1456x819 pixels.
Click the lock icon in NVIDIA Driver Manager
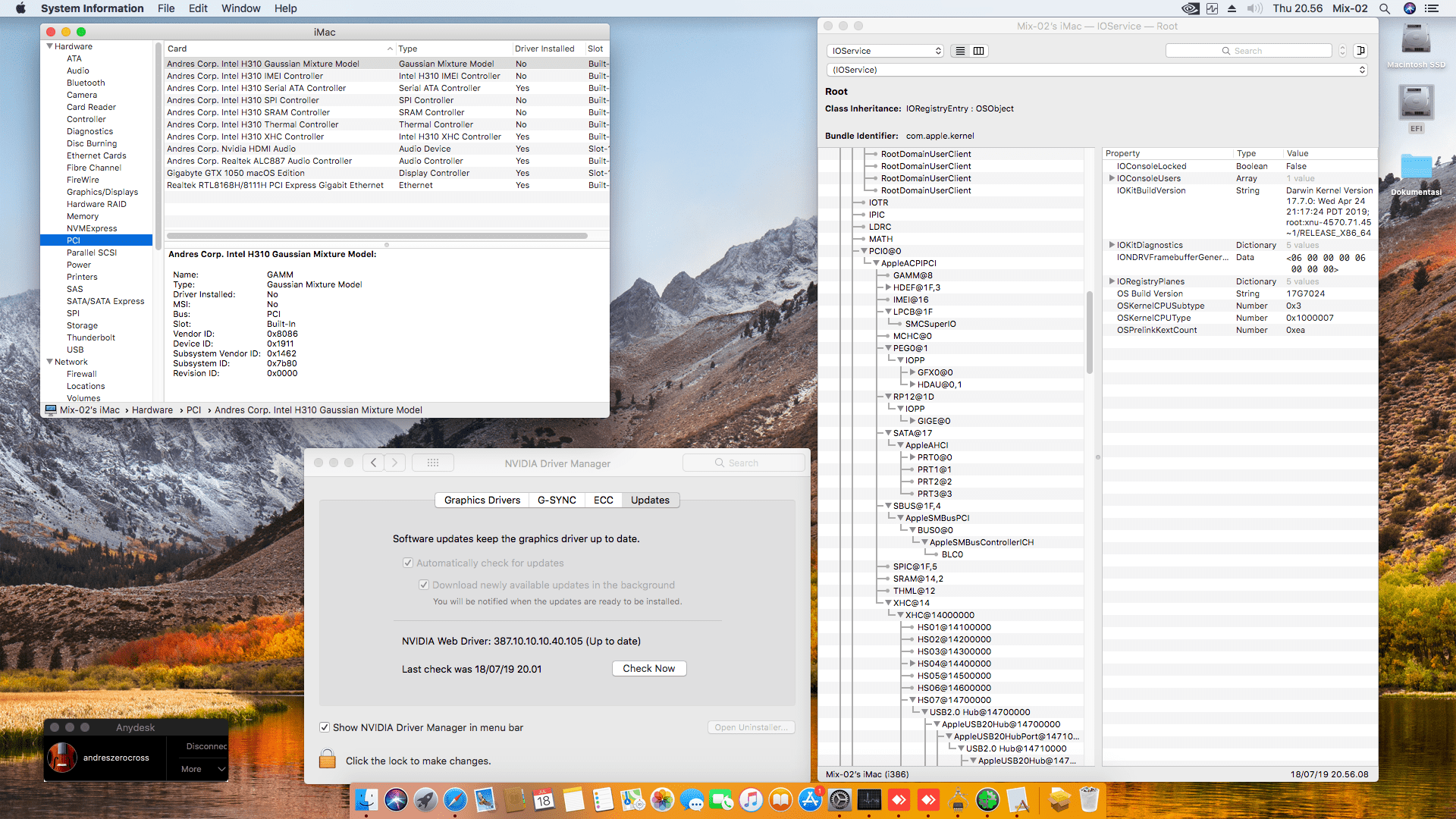point(328,759)
